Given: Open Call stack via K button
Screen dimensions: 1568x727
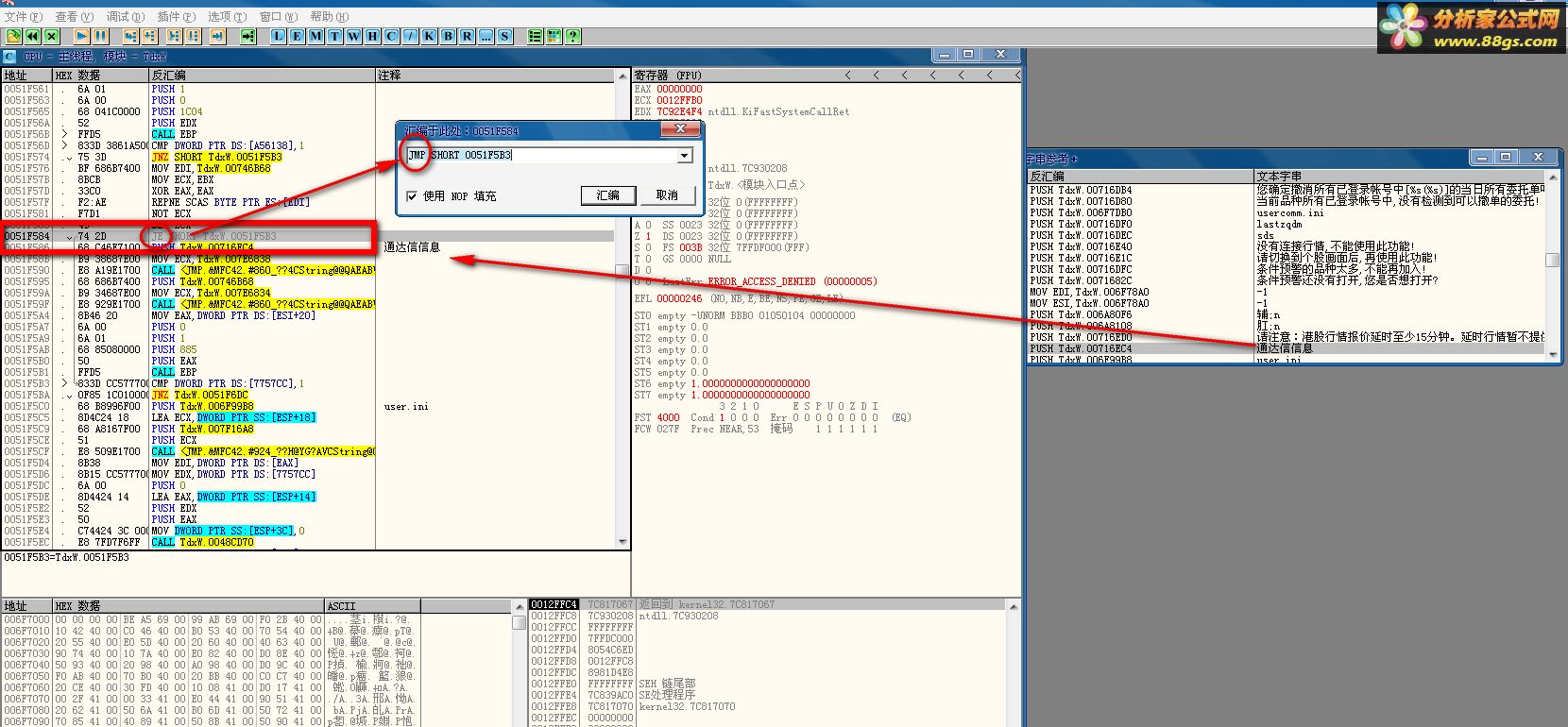Looking at the screenshot, I should [430, 36].
